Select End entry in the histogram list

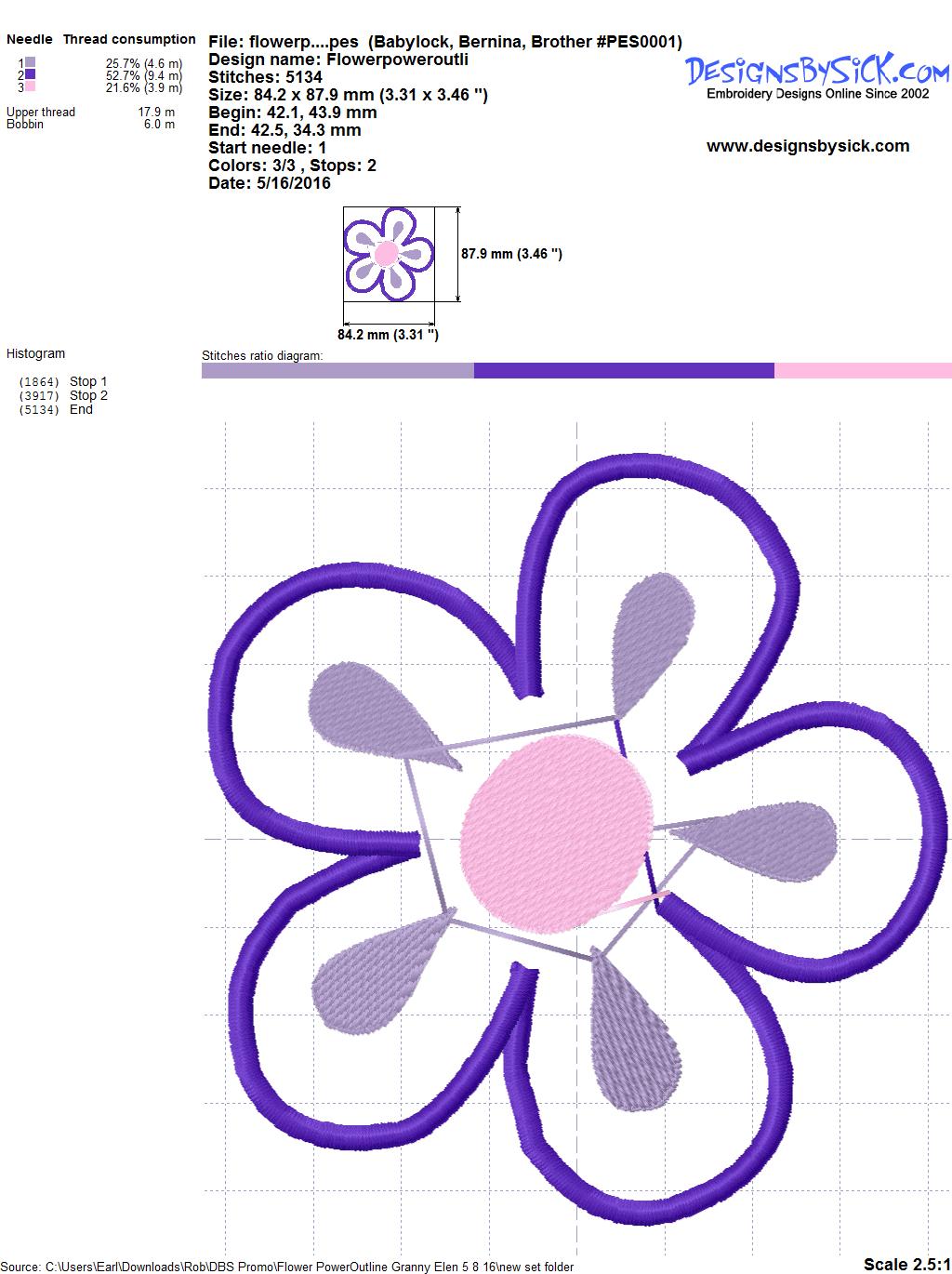tap(81, 409)
